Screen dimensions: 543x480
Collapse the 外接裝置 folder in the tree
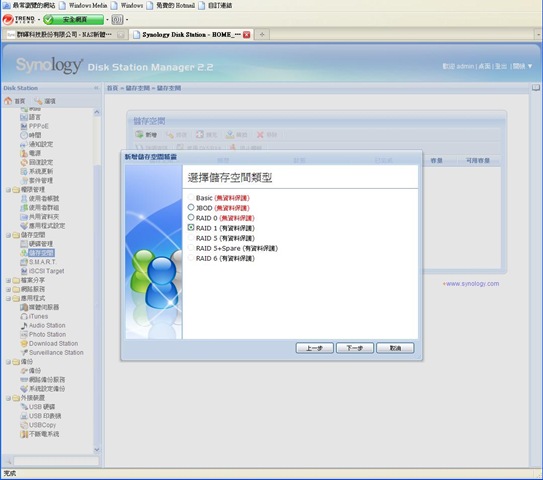coord(8,398)
